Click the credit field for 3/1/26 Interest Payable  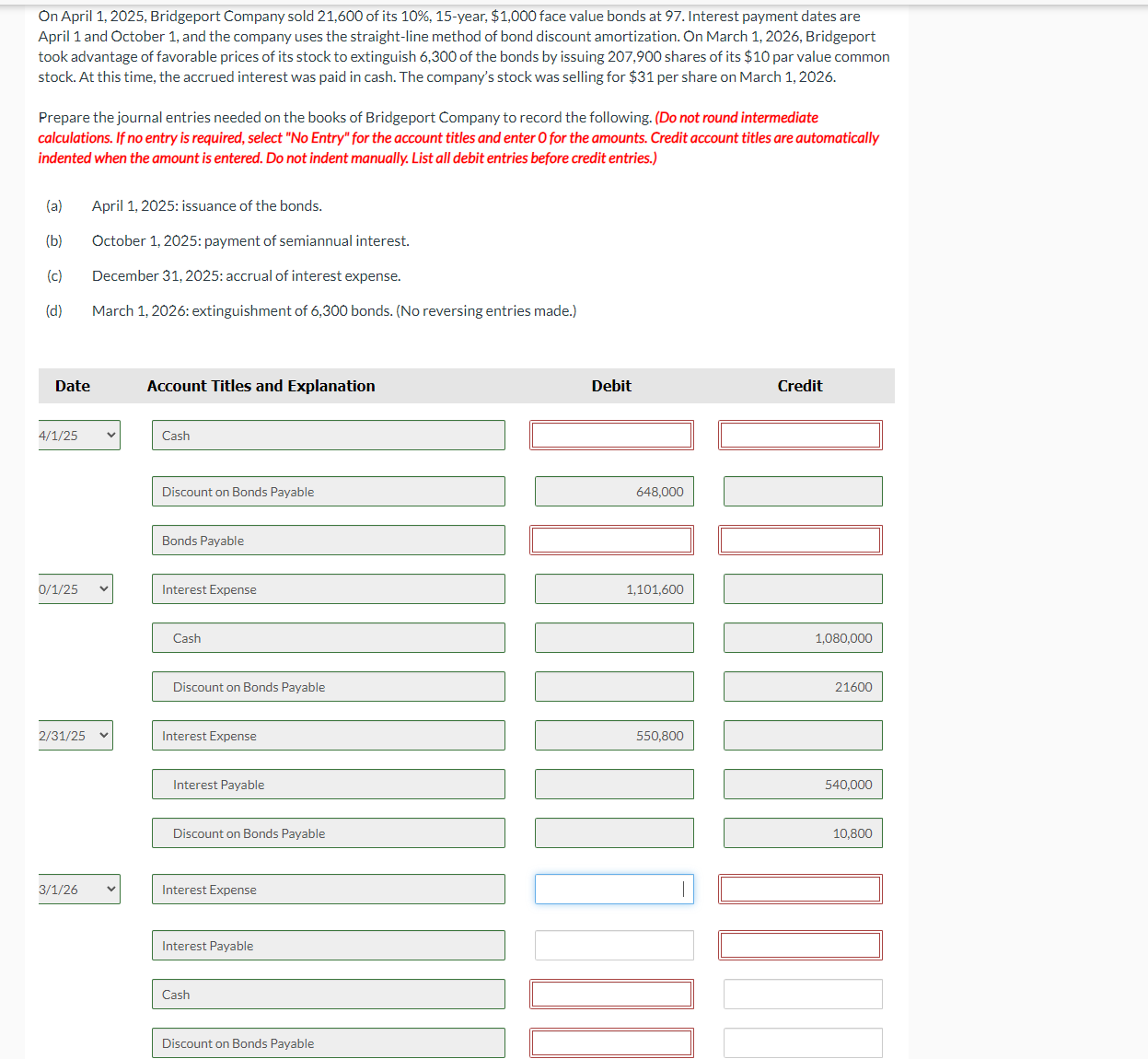800,946
